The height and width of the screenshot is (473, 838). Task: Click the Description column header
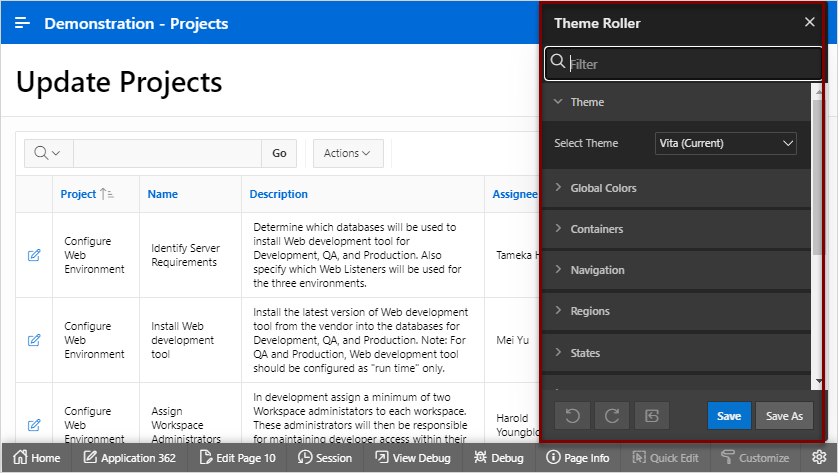point(278,194)
